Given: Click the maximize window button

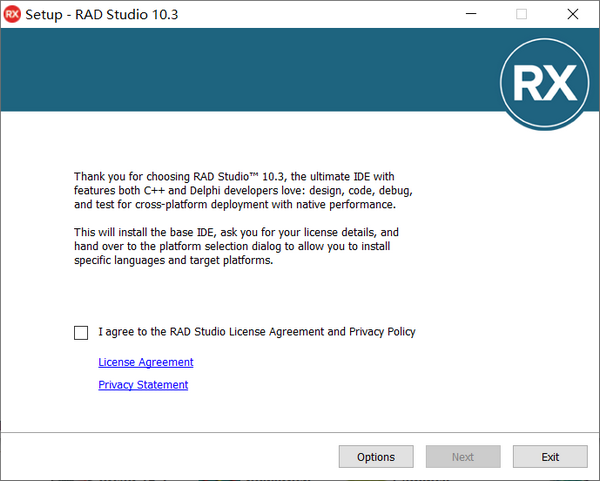Looking at the screenshot, I should [521, 14].
